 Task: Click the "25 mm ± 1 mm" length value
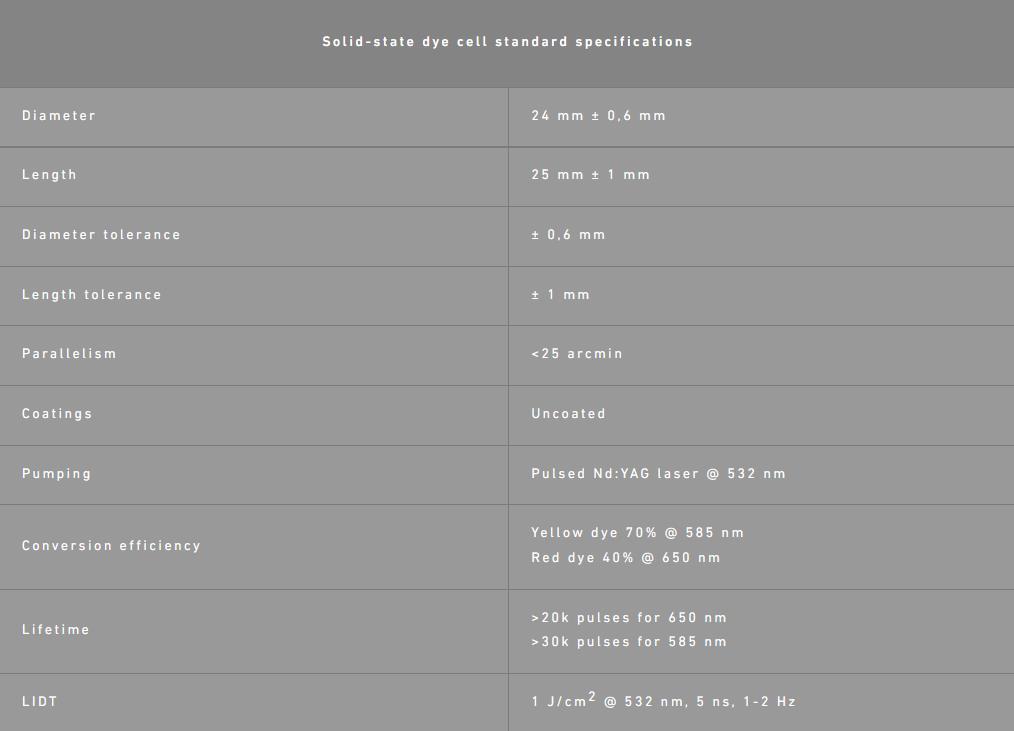click(x=590, y=175)
